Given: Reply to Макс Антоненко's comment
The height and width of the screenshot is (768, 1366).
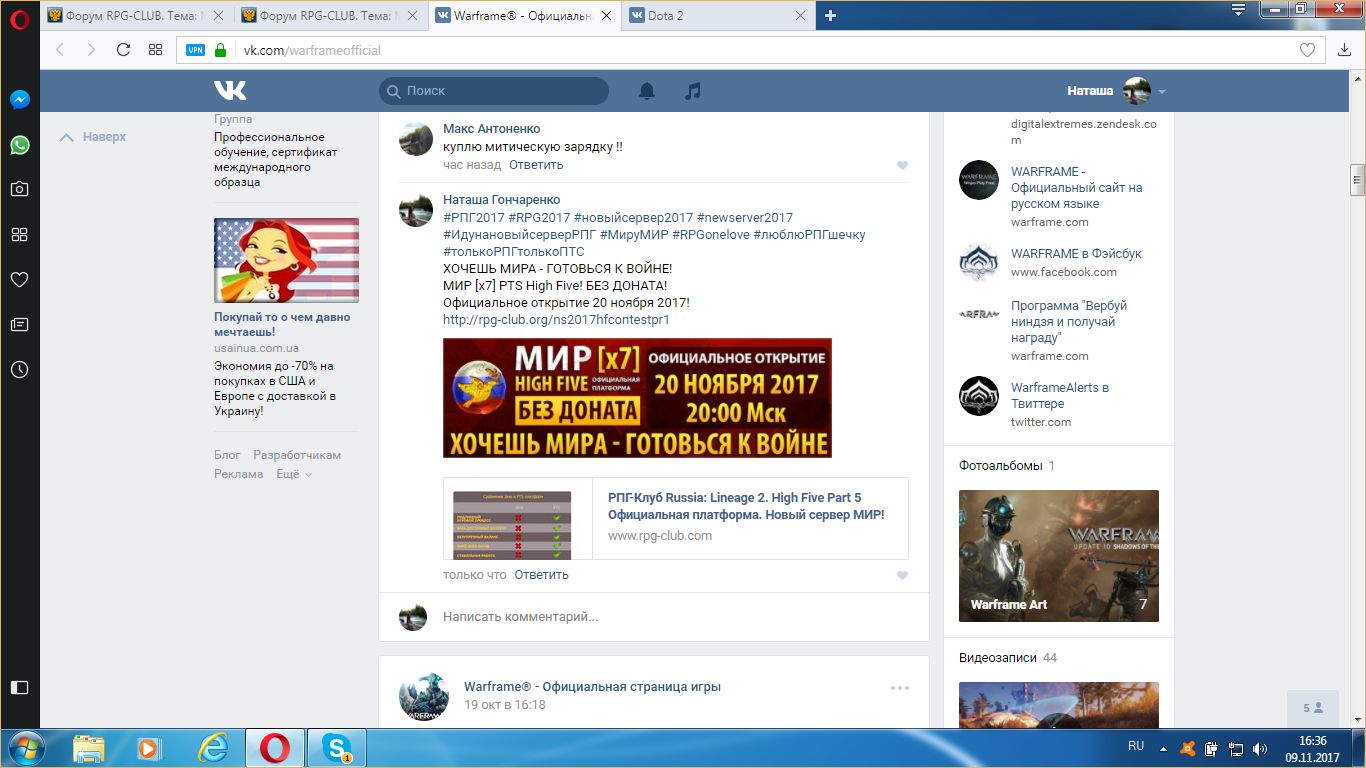Looking at the screenshot, I should (536, 165).
